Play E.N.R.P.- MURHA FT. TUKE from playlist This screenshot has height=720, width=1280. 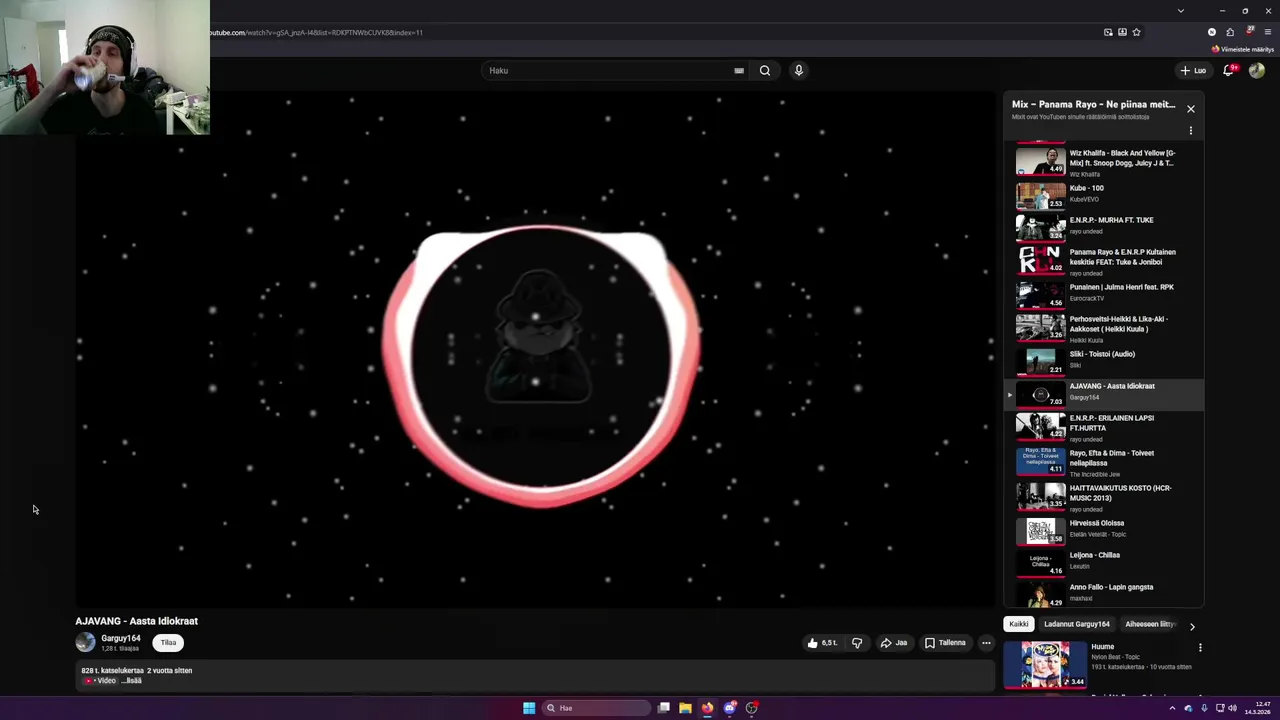(1104, 227)
